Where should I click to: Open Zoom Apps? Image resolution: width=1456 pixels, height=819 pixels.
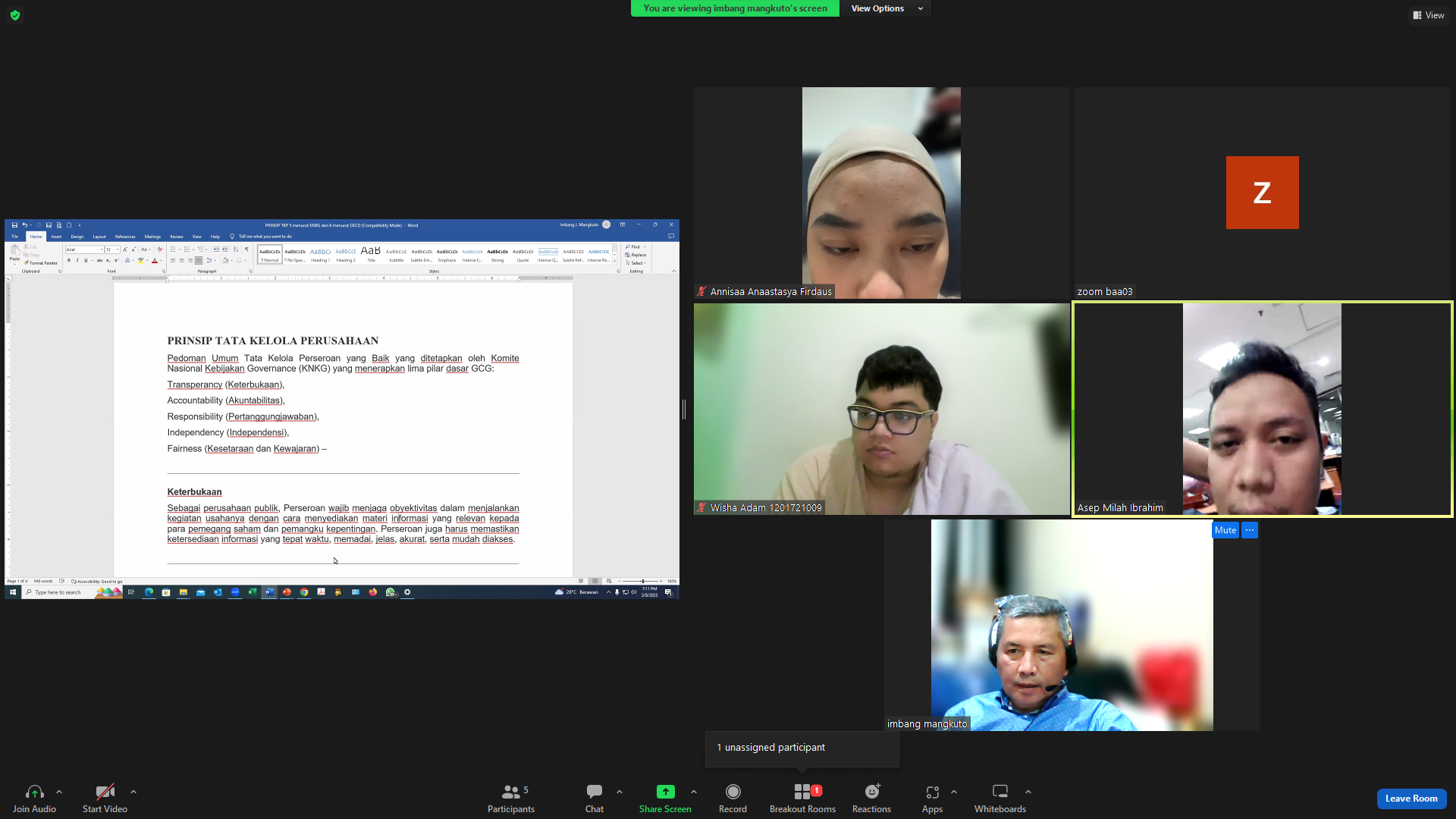pos(932,799)
